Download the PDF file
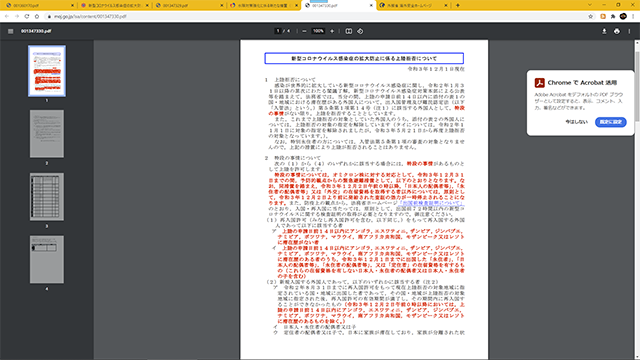 pyautogui.click(x=604, y=31)
